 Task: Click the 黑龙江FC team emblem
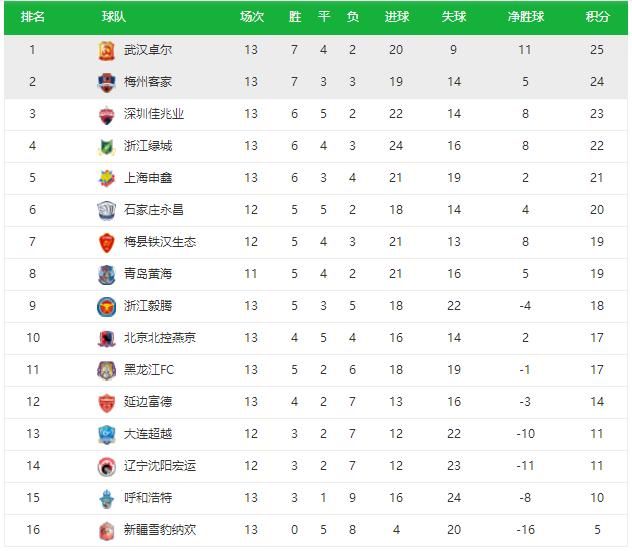pos(106,370)
